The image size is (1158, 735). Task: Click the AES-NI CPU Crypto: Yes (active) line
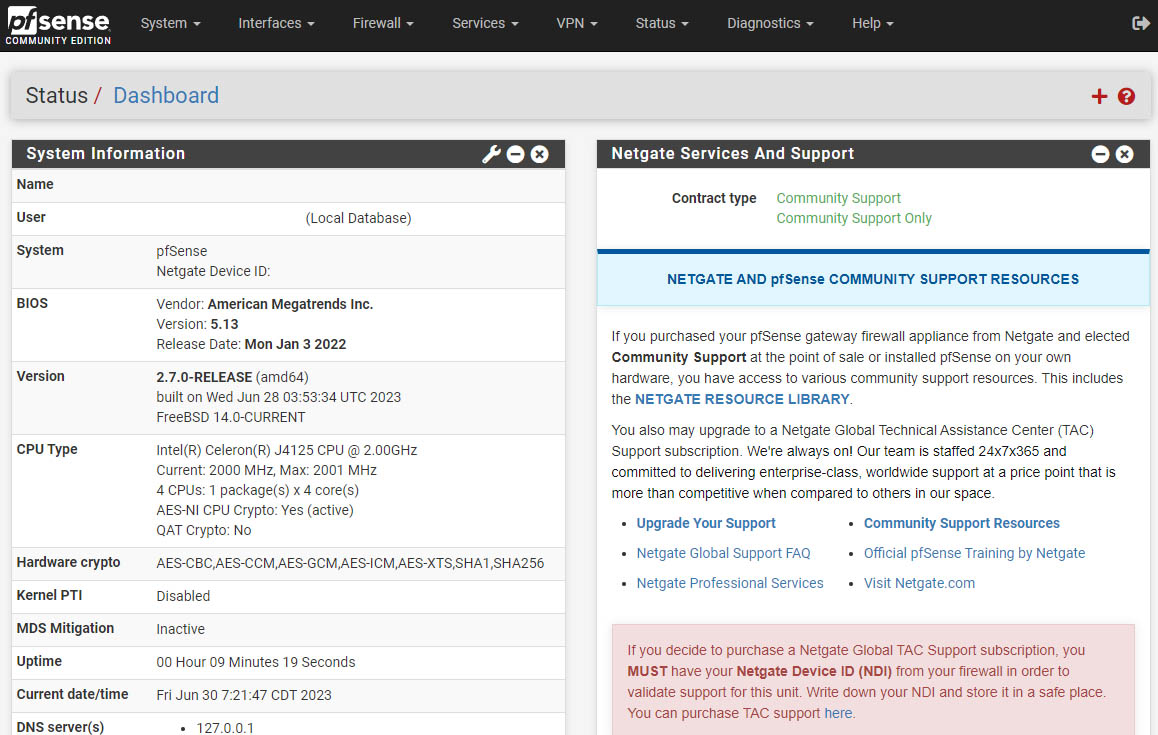(x=255, y=510)
